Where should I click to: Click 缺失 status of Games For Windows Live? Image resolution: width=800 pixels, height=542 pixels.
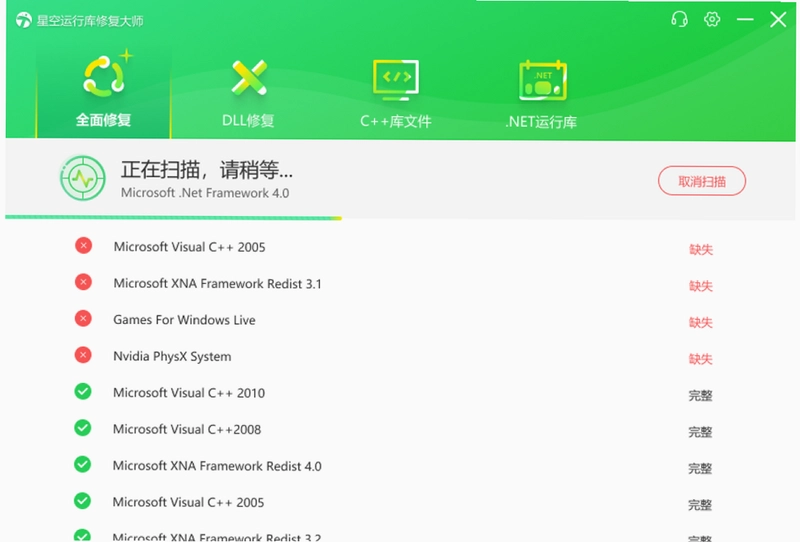tap(701, 323)
